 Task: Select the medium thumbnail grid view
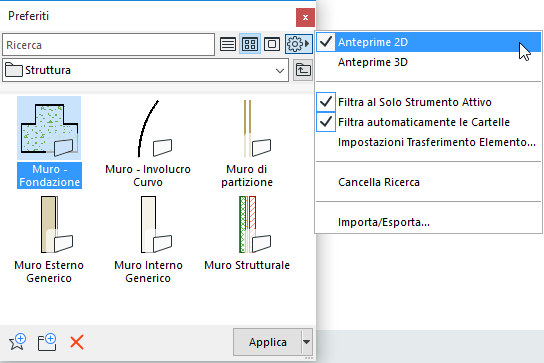pyautogui.click(x=250, y=44)
